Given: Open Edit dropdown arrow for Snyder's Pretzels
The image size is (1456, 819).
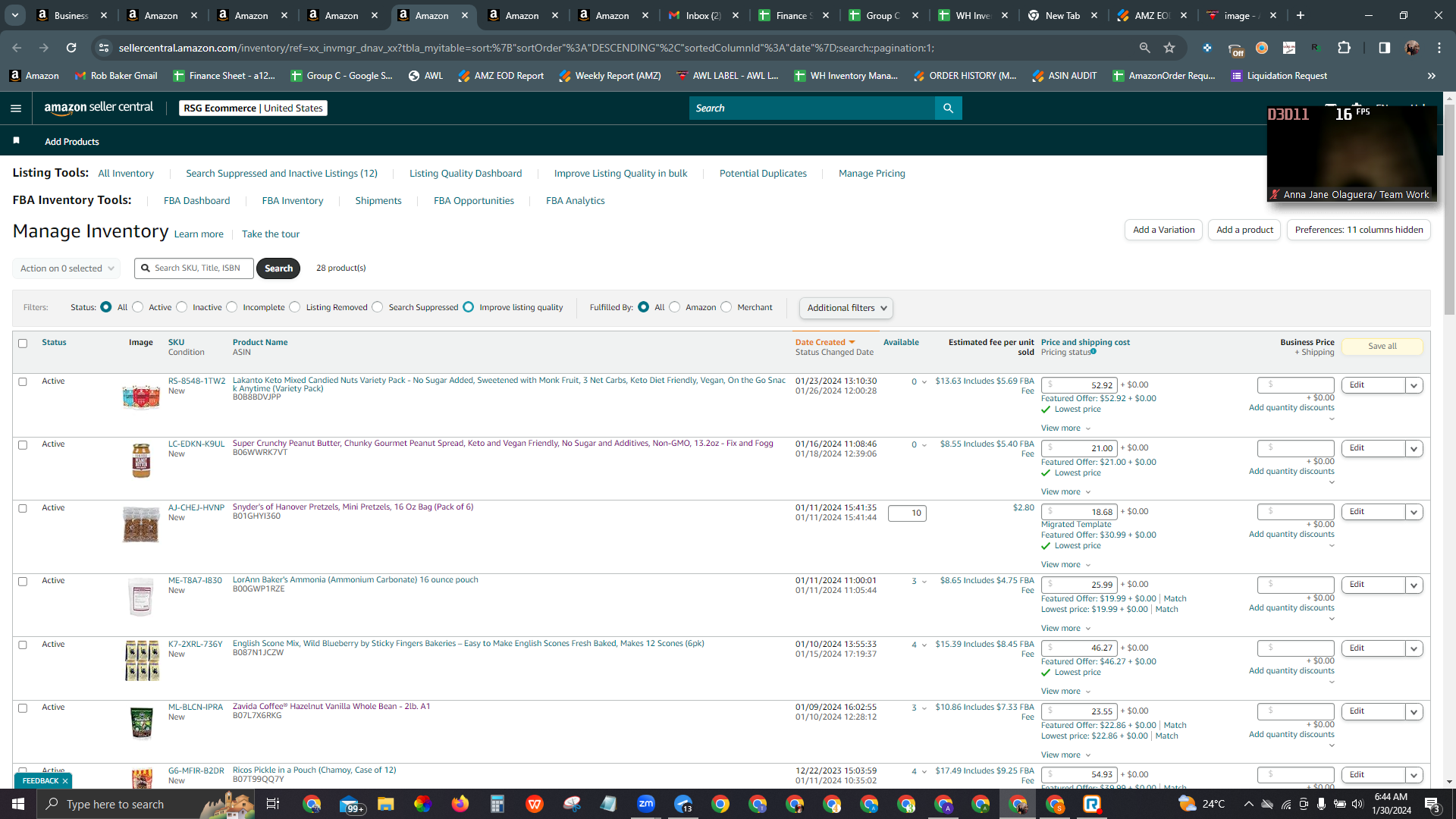Looking at the screenshot, I should point(1414,512).
